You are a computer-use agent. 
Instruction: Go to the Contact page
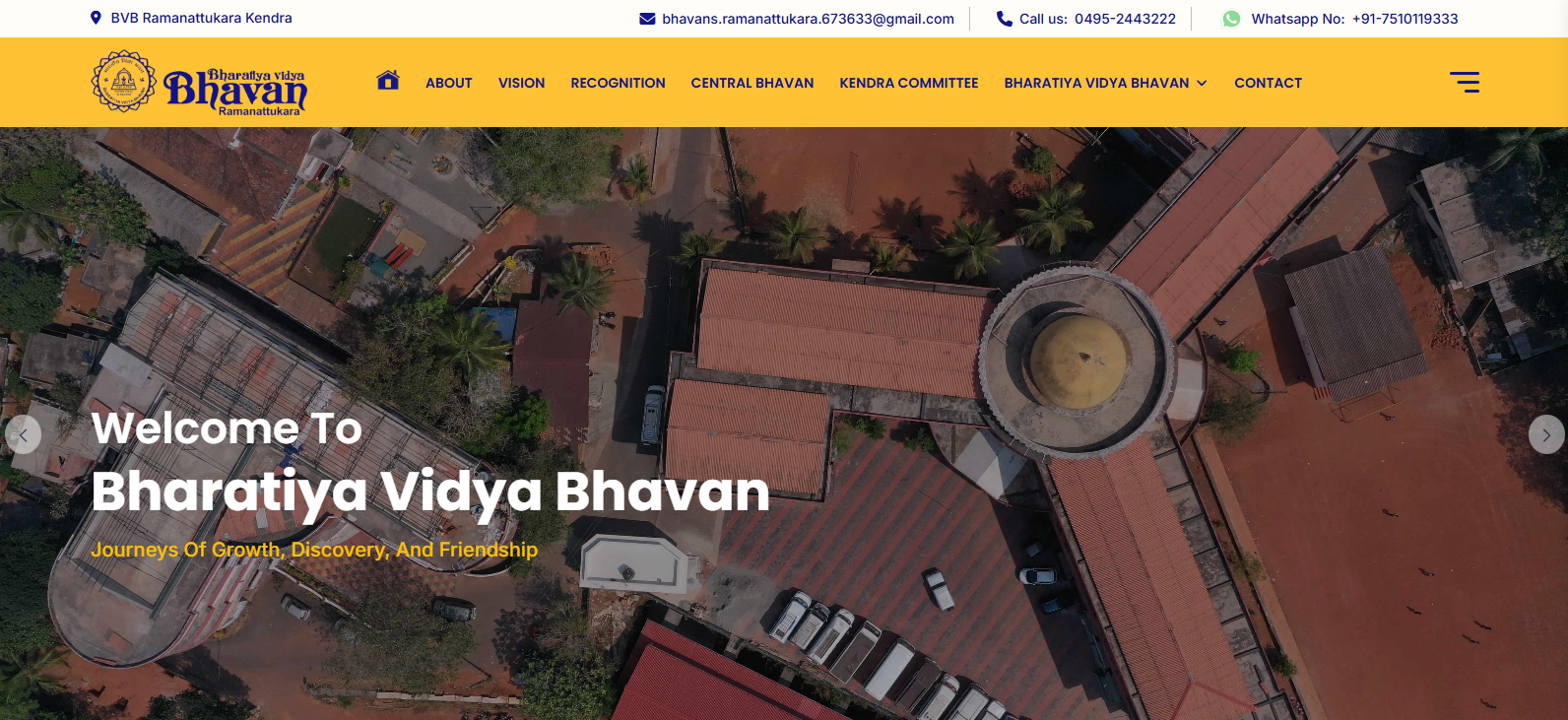[x=1268, y=84]
